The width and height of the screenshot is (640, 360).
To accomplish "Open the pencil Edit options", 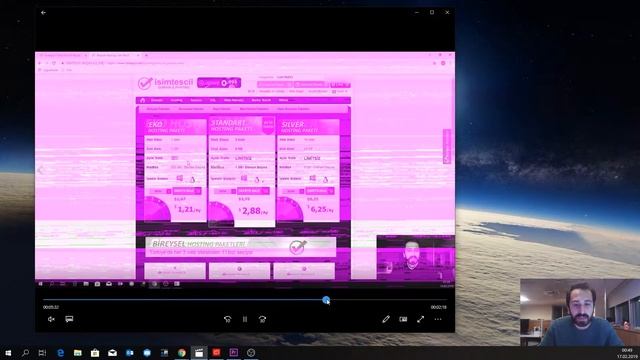I will [386, 319].
